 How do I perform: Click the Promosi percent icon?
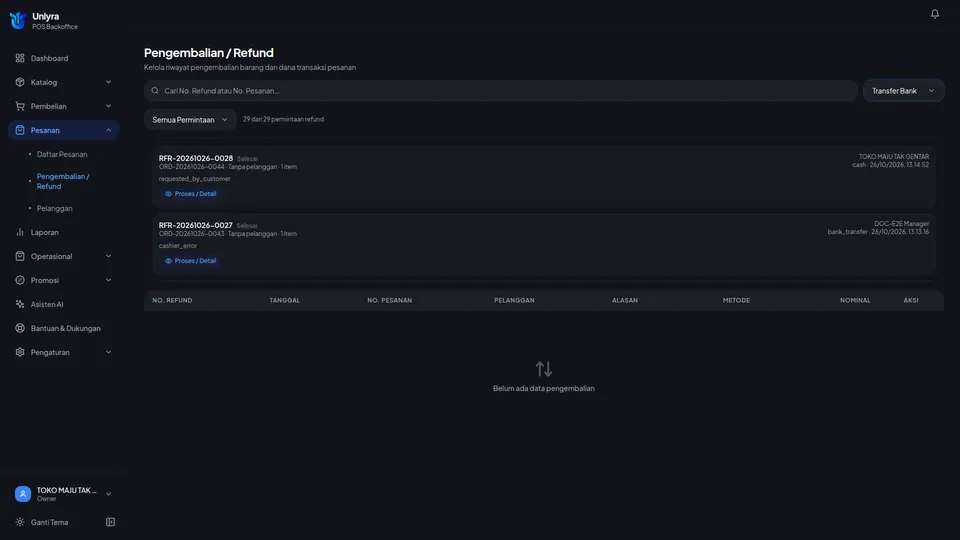pos(20,280)
